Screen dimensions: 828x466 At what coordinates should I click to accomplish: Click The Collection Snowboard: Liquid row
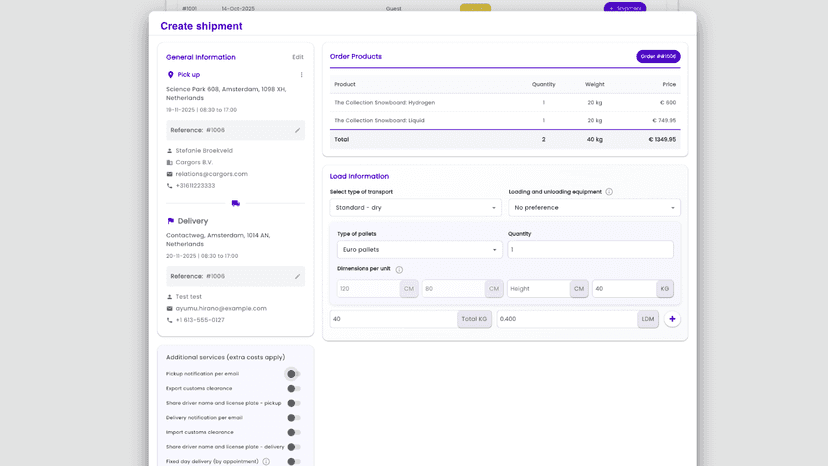tap(505, 120)
